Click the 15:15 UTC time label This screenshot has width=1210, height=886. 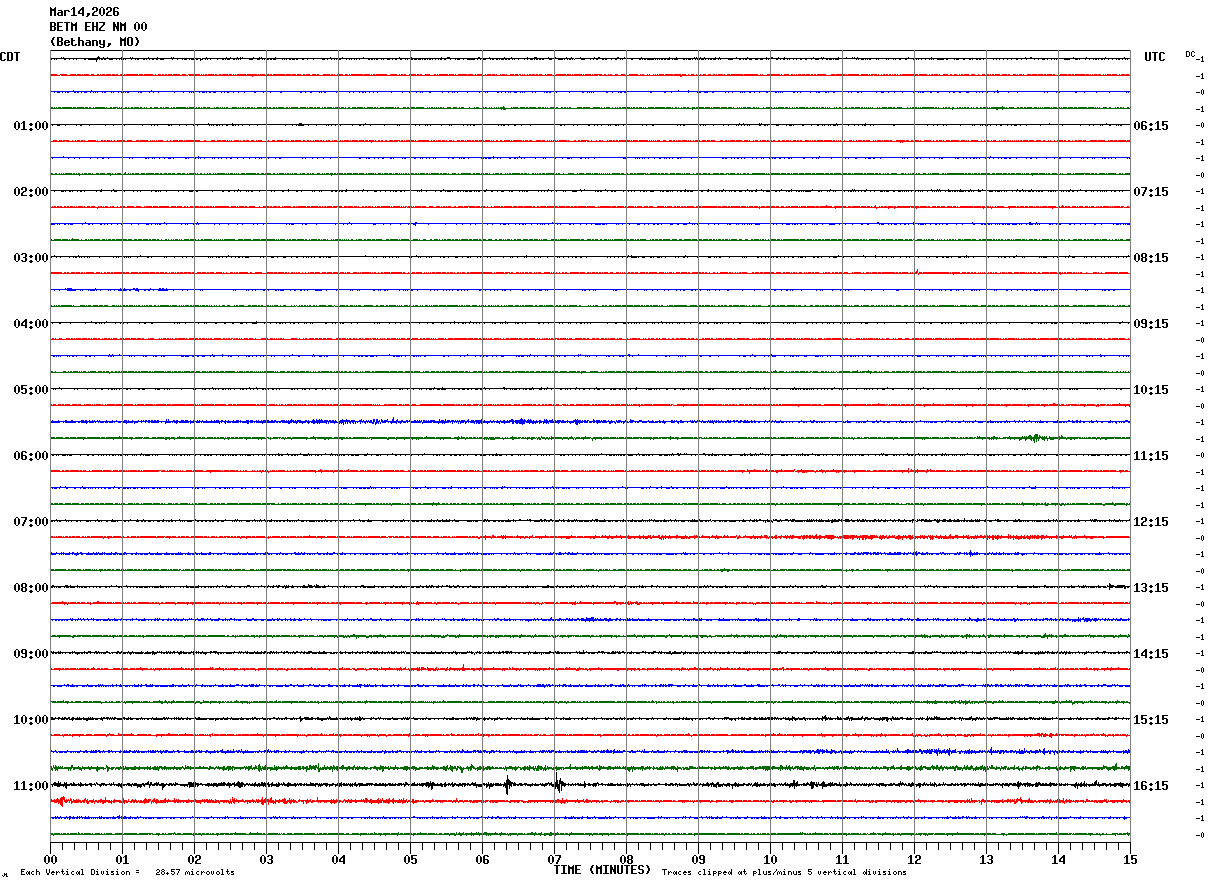(x=1150, y=720)
